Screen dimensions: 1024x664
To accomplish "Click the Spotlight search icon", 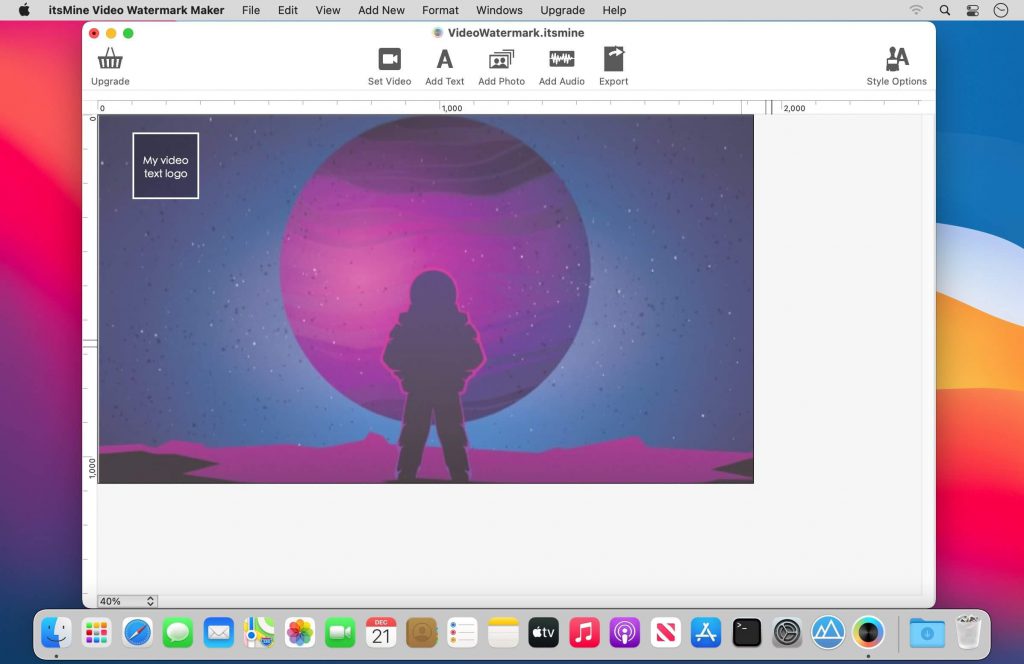I will [x=943, y=10].
